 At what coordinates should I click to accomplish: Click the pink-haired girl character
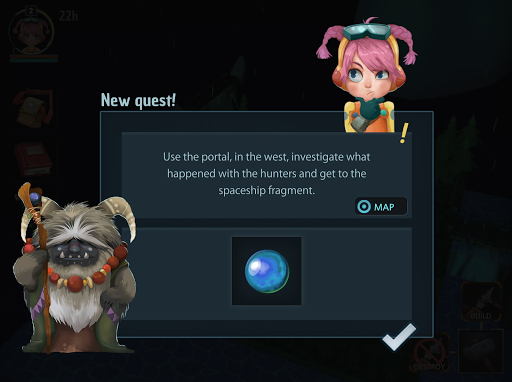[367, 75]
